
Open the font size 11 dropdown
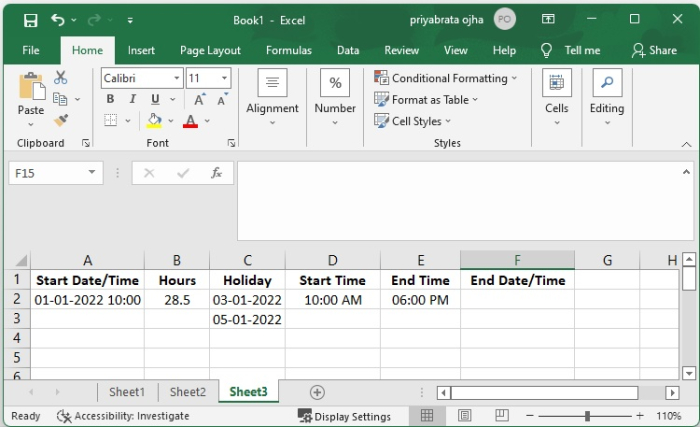coord(224,78)
